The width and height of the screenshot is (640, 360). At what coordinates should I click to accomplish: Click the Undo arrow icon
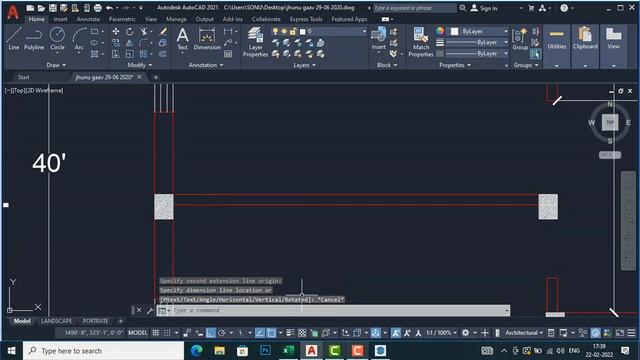(x=109, y=8)
